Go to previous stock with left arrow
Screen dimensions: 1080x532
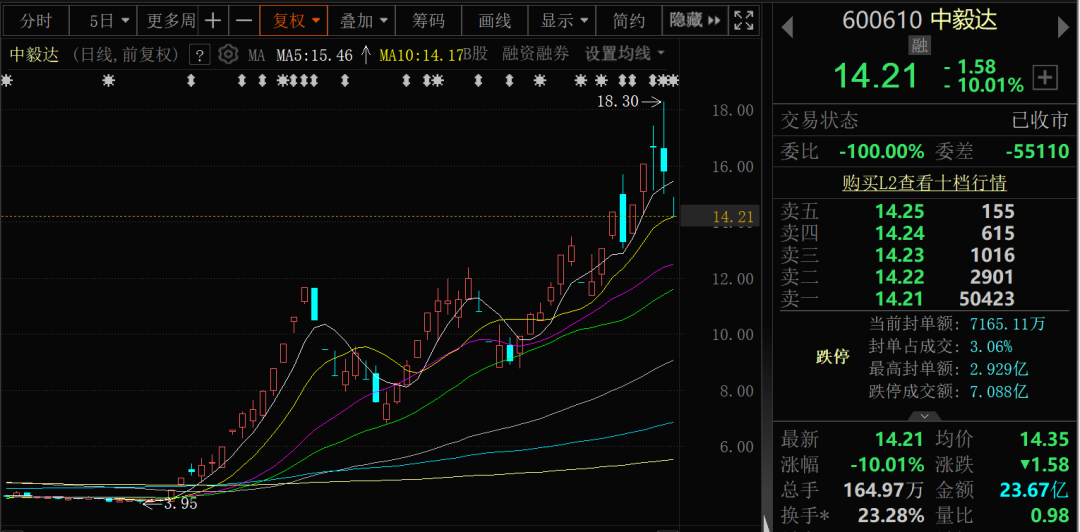(x=788, y=26)
